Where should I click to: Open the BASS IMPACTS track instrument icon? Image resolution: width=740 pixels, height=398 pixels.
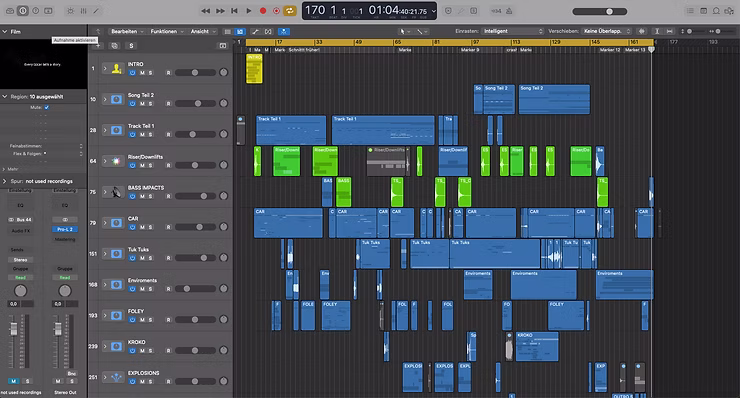tap(116, 192)
